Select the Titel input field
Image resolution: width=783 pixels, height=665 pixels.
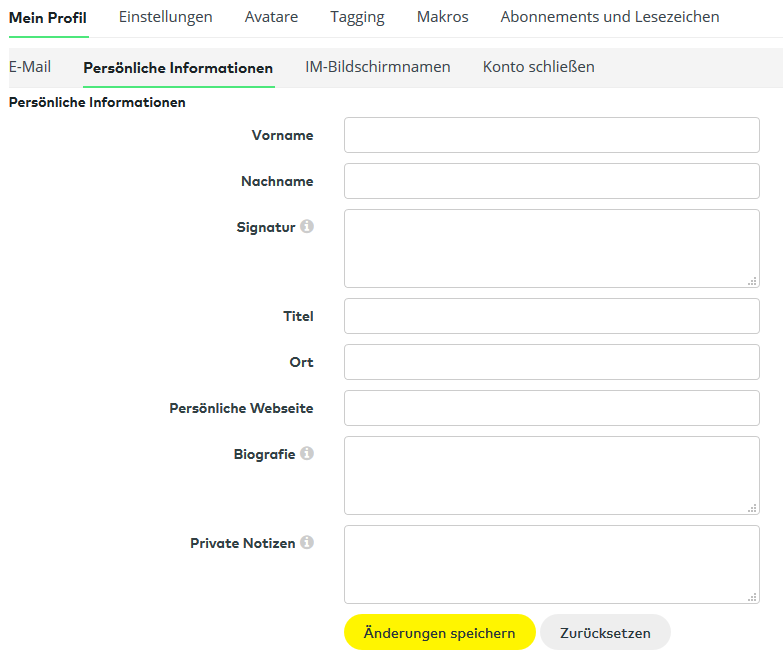point(551,316)
